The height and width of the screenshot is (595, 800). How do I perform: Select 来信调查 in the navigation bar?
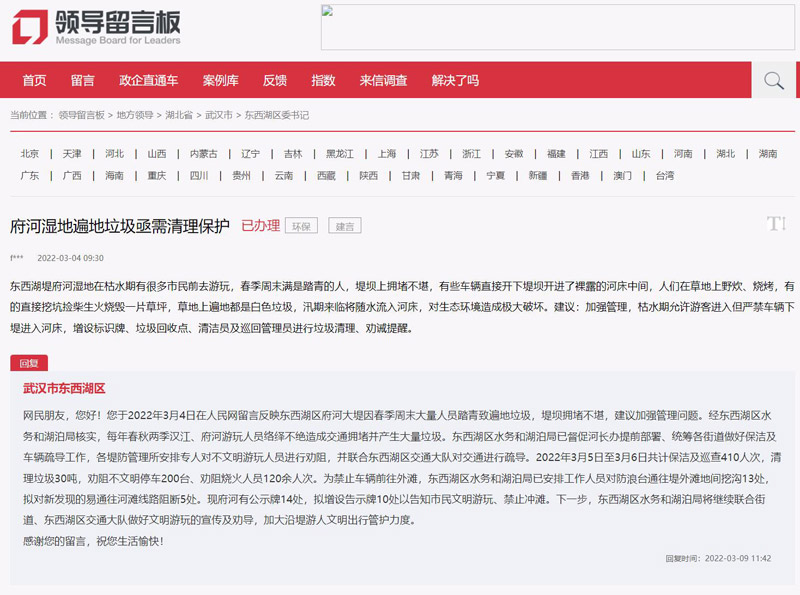tap(383, 80)
